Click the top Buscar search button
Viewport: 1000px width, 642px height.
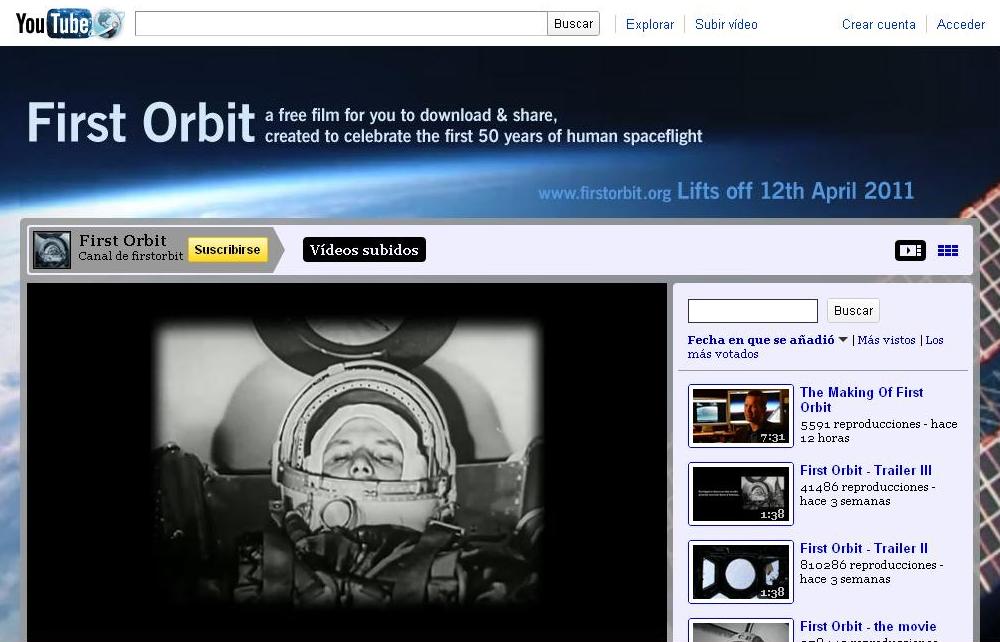click(x=573, y=24)
